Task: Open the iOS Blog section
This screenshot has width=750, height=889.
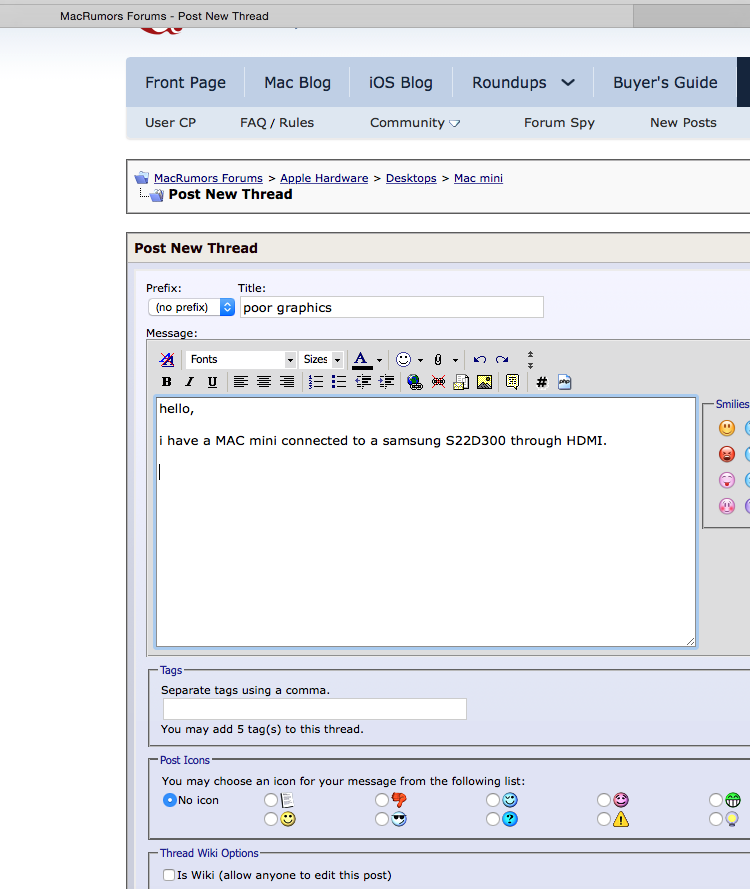Action: click(401, 83)
